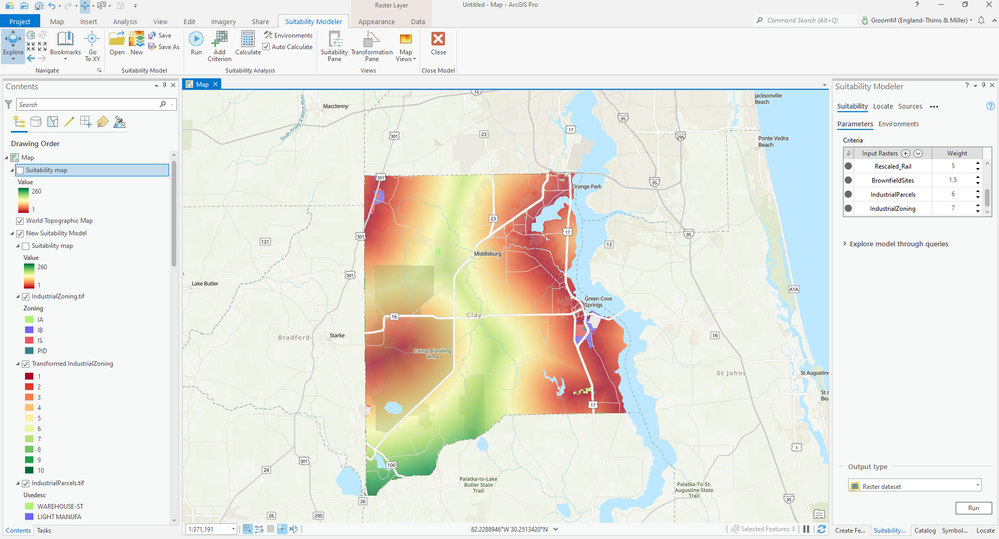
Task: Click the Bookmarks icon
Action: pos(65,40)
